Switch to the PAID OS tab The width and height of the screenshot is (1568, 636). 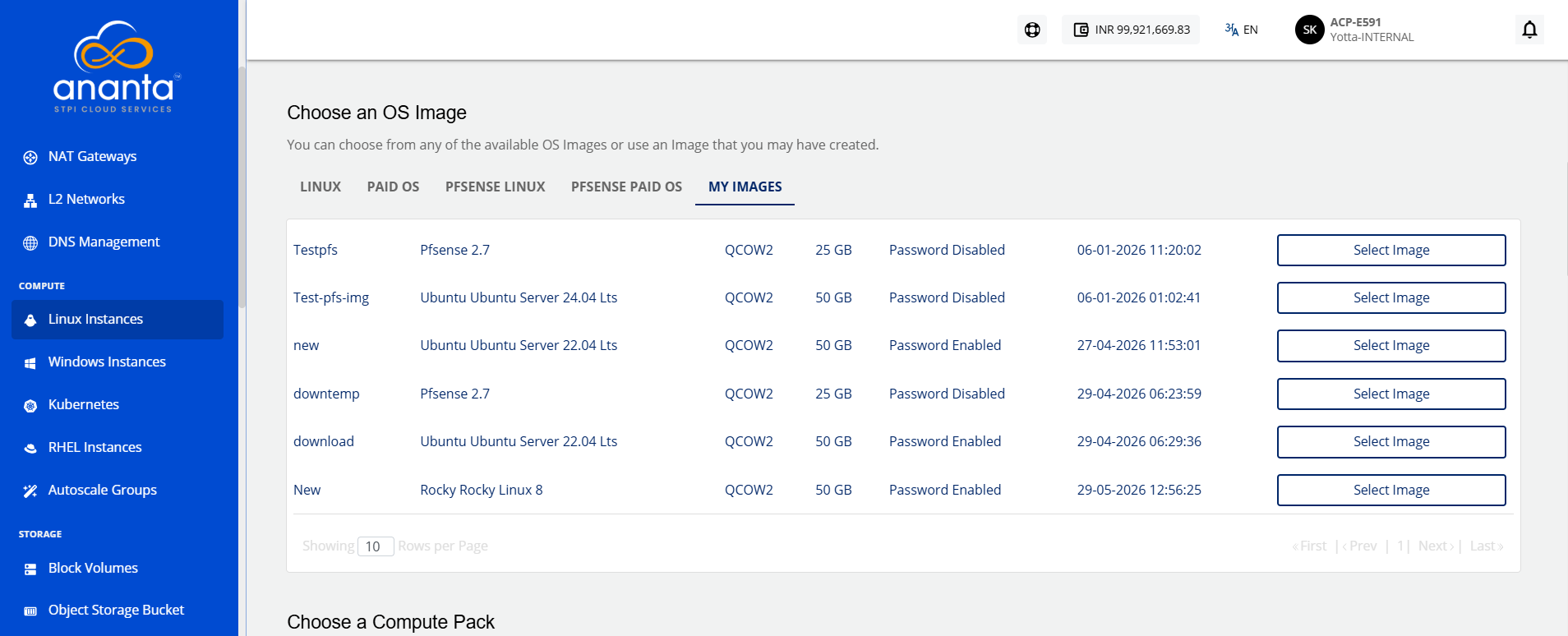point(393,187)
